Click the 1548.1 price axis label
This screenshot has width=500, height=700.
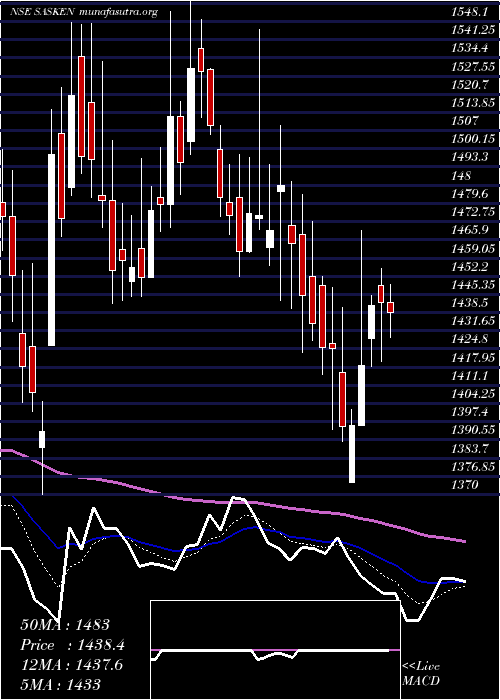click(x=472, y=12)
